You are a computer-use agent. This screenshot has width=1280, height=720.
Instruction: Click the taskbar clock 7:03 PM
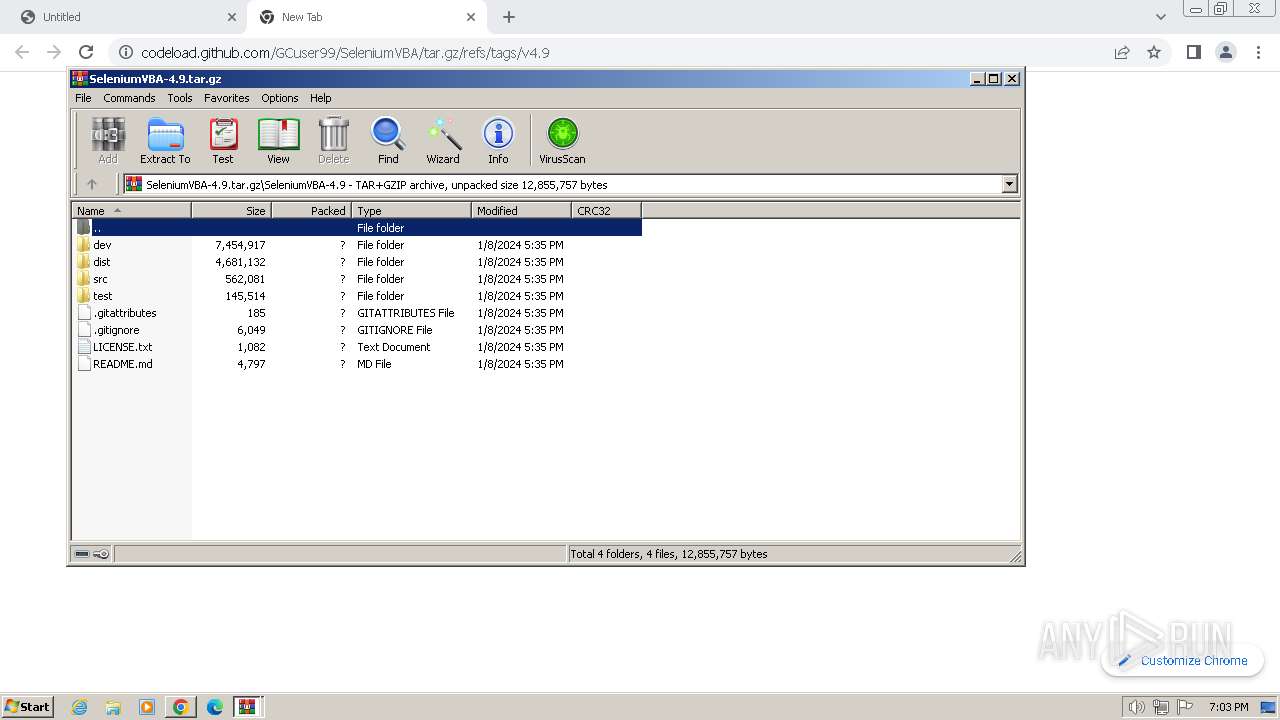click(1229, 707)
